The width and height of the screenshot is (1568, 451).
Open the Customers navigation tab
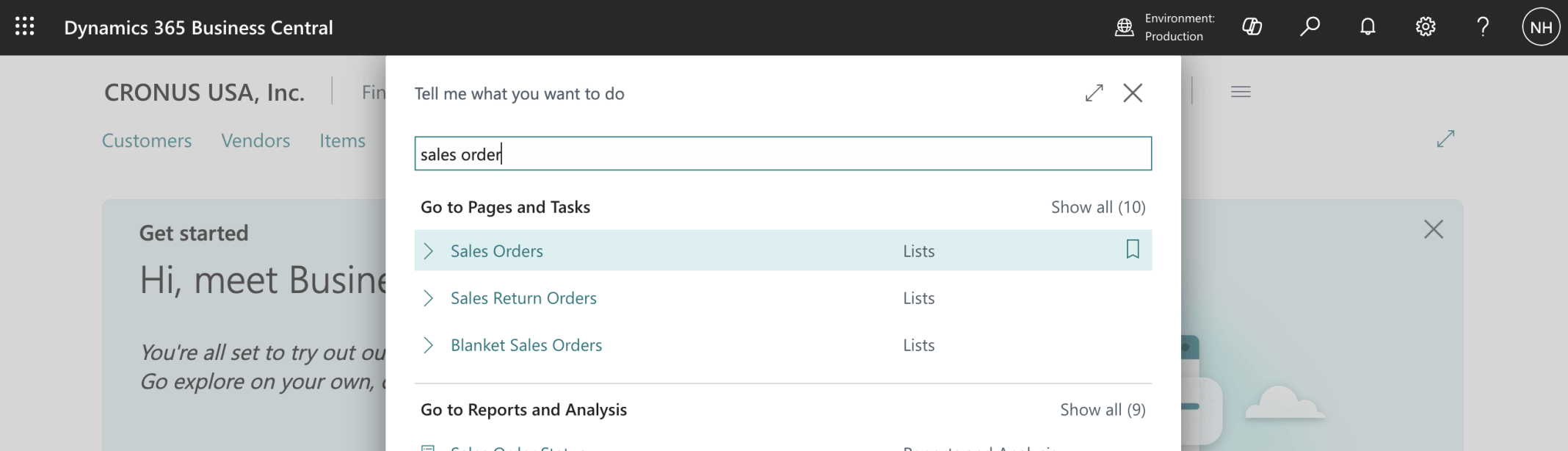147,140
